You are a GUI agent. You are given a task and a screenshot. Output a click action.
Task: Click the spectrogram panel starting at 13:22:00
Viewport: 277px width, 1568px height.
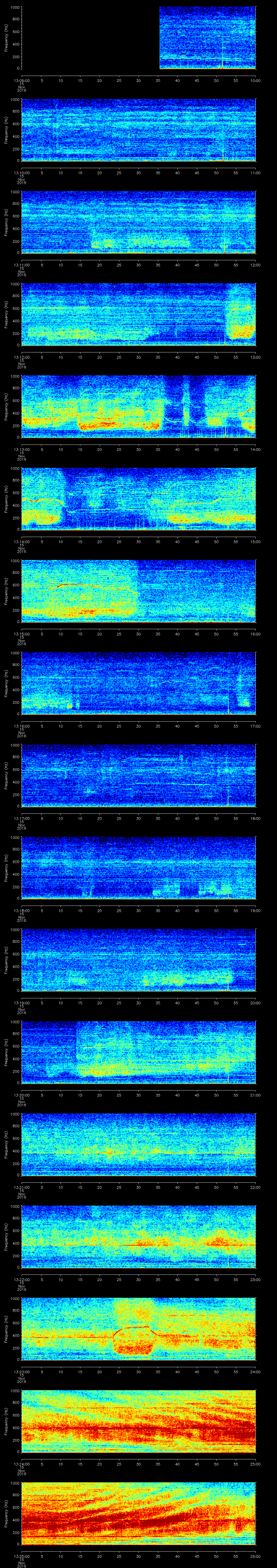point(138,1237)
